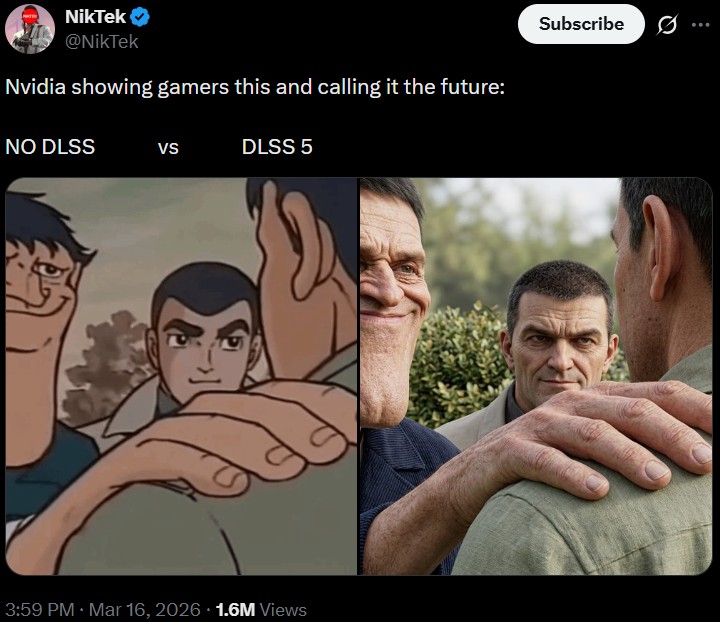
Task: Visit the @NikTek handle link
Action: point(101,41)
